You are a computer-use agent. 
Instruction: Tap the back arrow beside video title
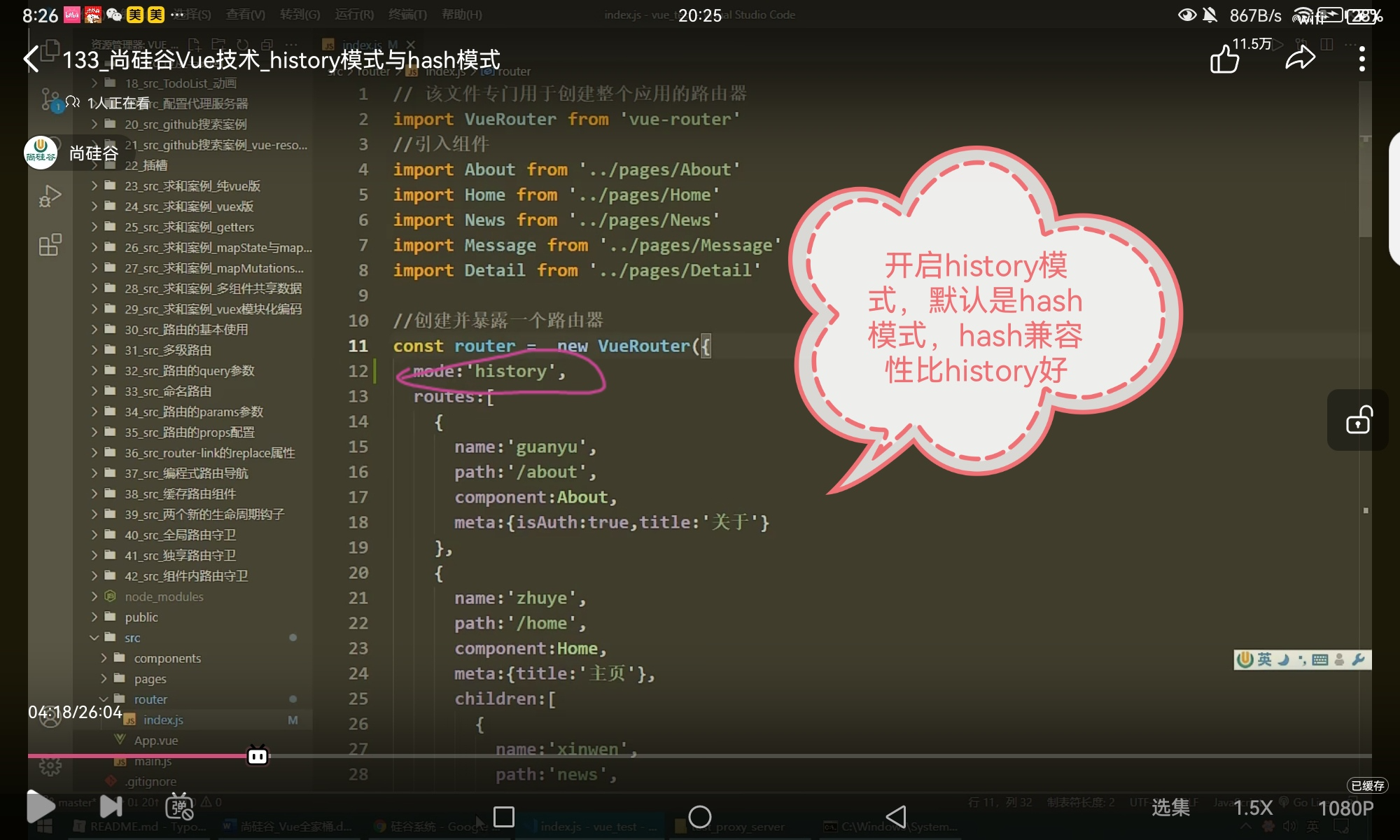click(x=31, y=59)
